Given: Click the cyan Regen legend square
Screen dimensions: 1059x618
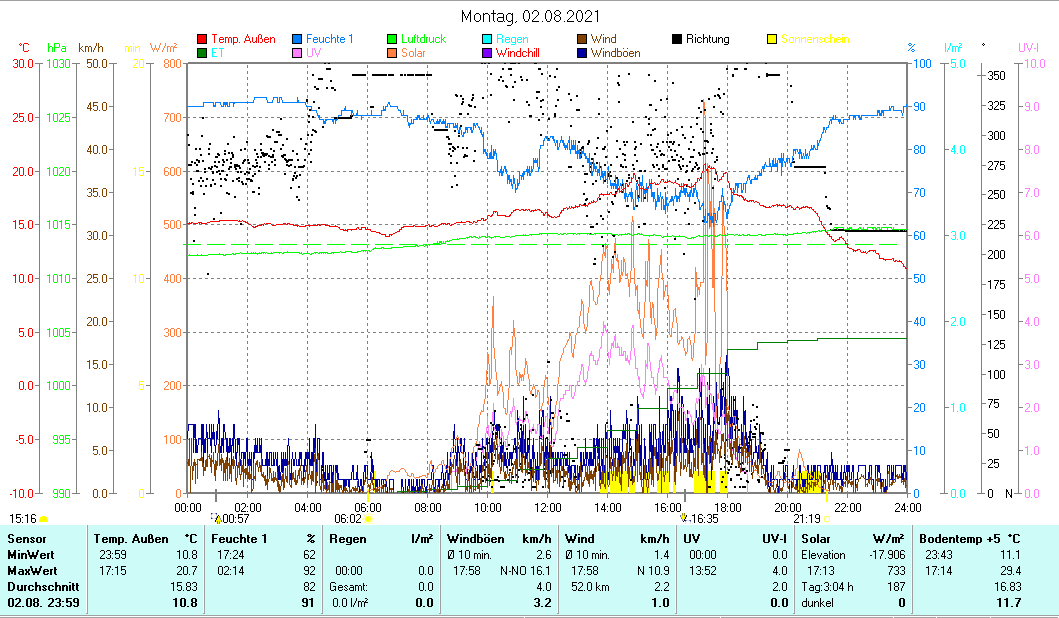Looking at the screenshot, I should coord(488,40).
